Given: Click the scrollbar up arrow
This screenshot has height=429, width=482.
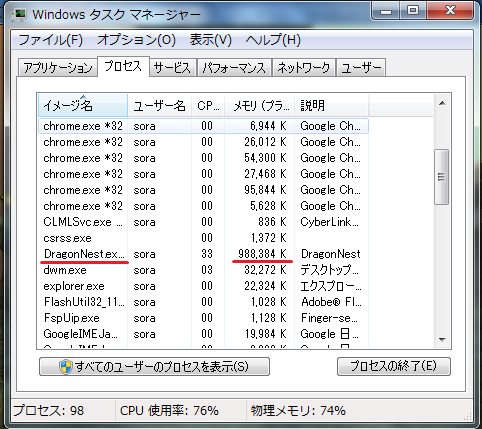Looking at the screenshot, I should point(442,103).
